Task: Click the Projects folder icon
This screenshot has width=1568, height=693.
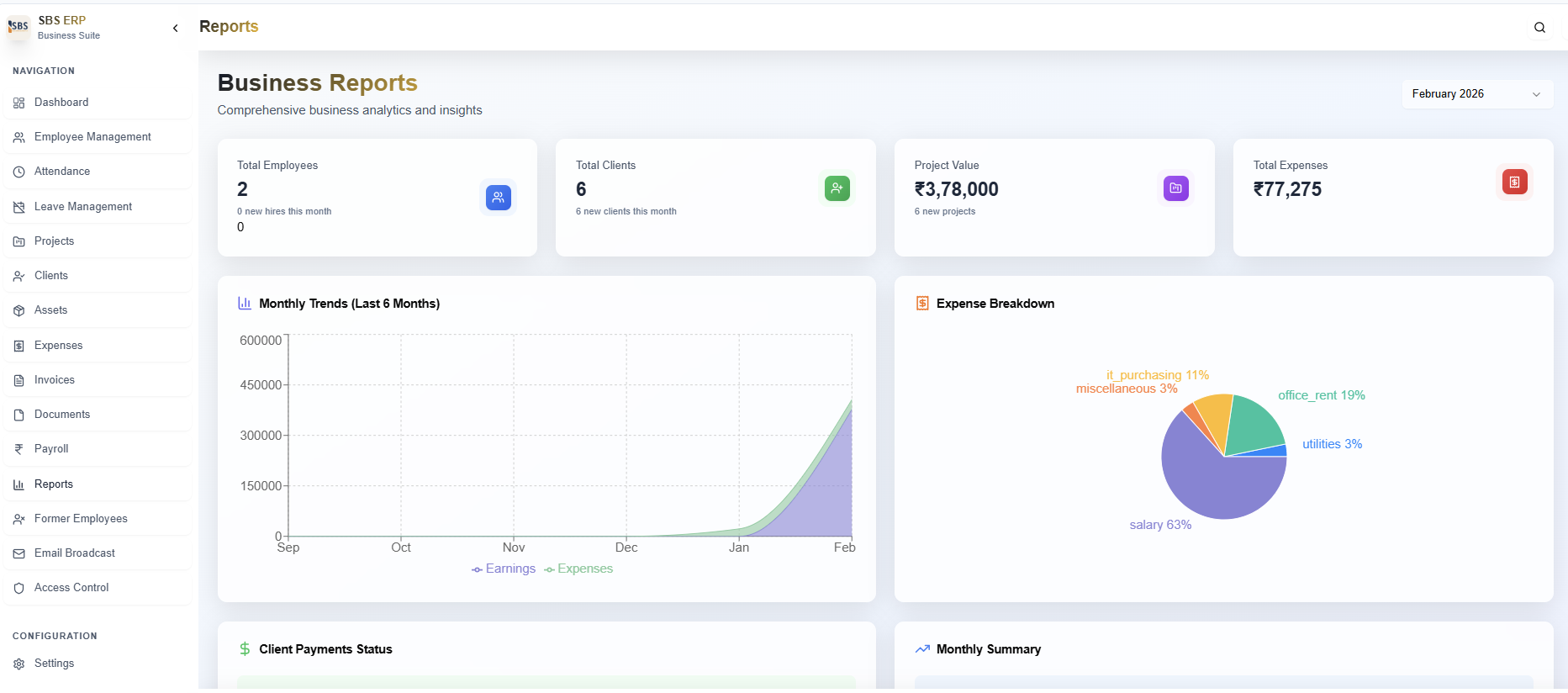Action: (x=19, y=241)
